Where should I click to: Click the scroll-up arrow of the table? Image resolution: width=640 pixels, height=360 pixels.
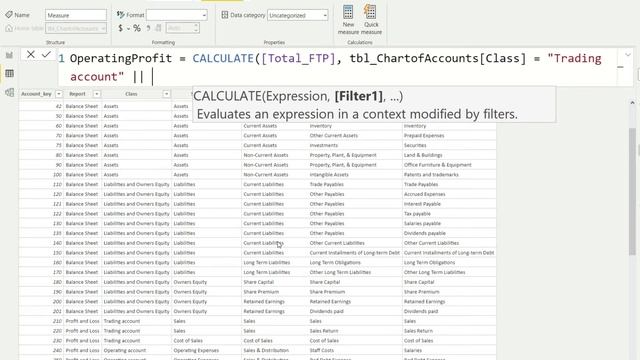(x=632, y=102)
